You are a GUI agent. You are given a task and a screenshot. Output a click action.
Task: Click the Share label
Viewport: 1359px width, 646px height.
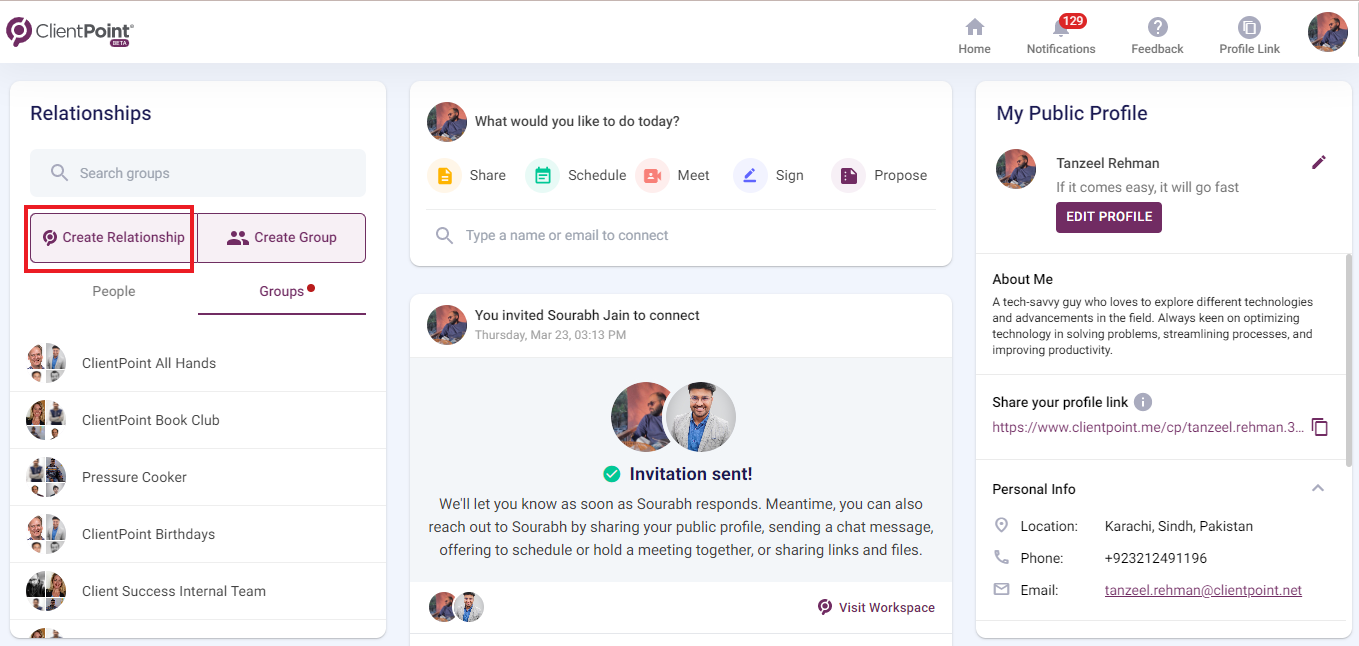click(487, 175)
